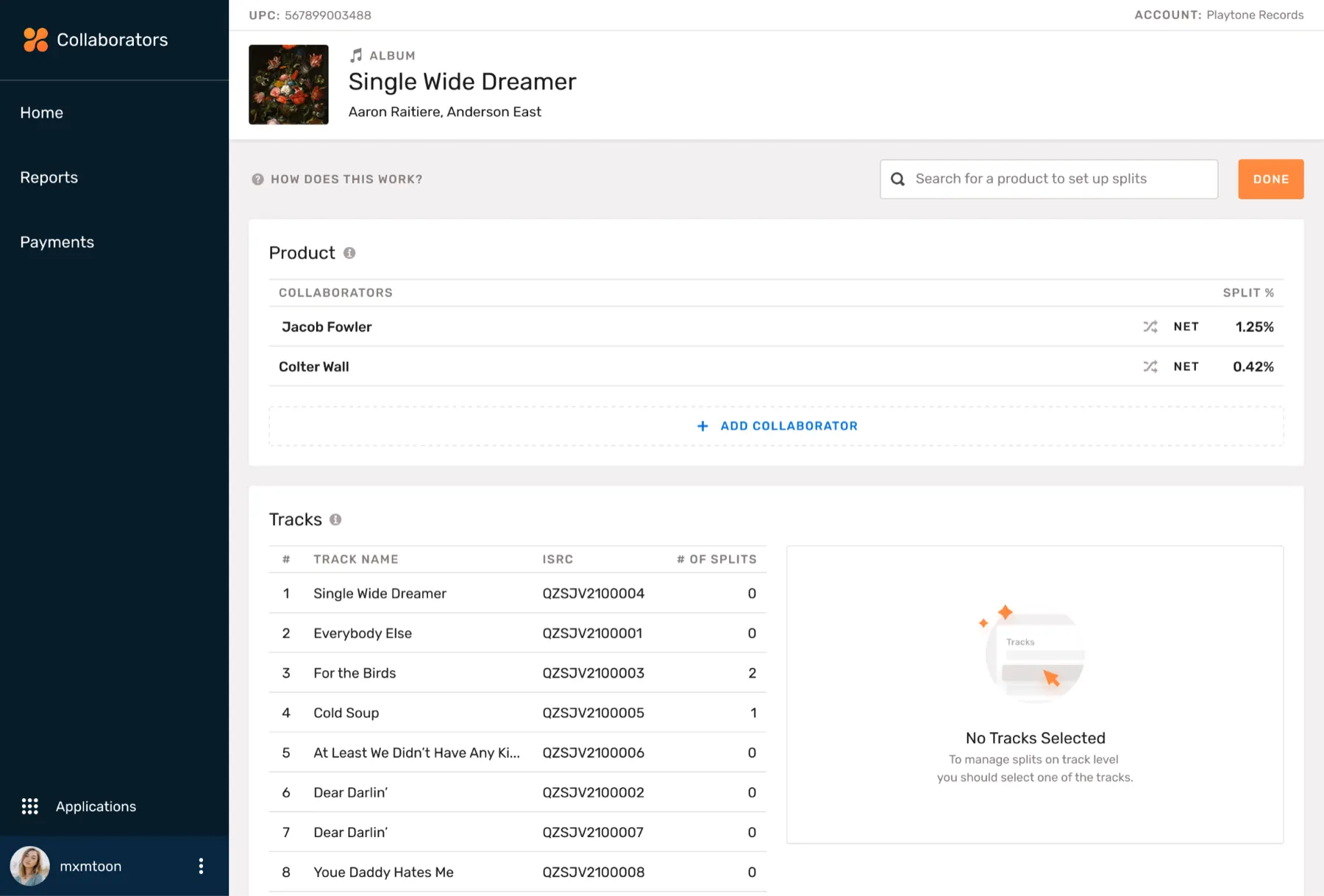The width and height of the screenshot is (1324, 896).
Task: Select track For the Birds
Action: click(x=517, y=672)
